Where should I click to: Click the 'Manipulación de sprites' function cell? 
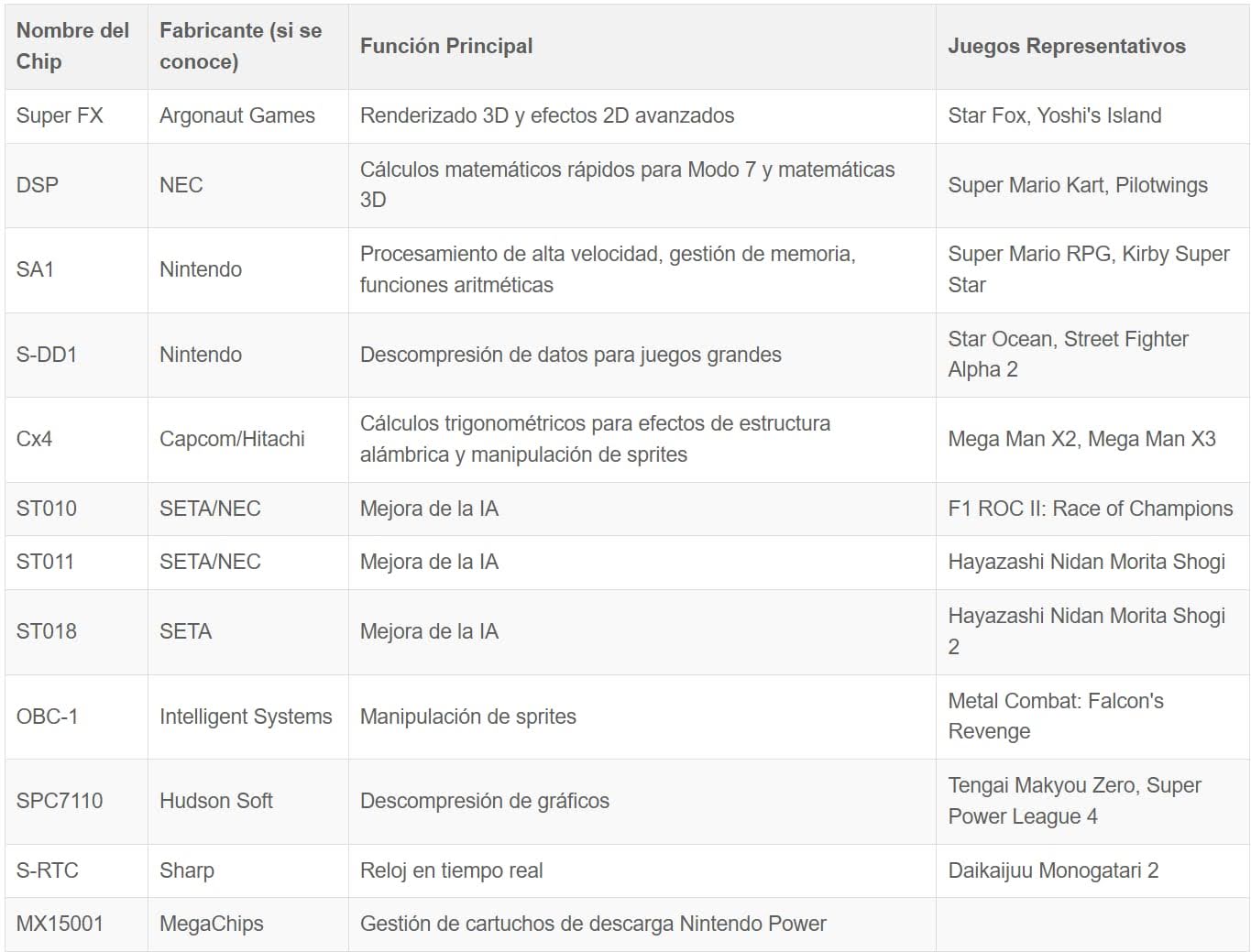click(x=467, y=717)
